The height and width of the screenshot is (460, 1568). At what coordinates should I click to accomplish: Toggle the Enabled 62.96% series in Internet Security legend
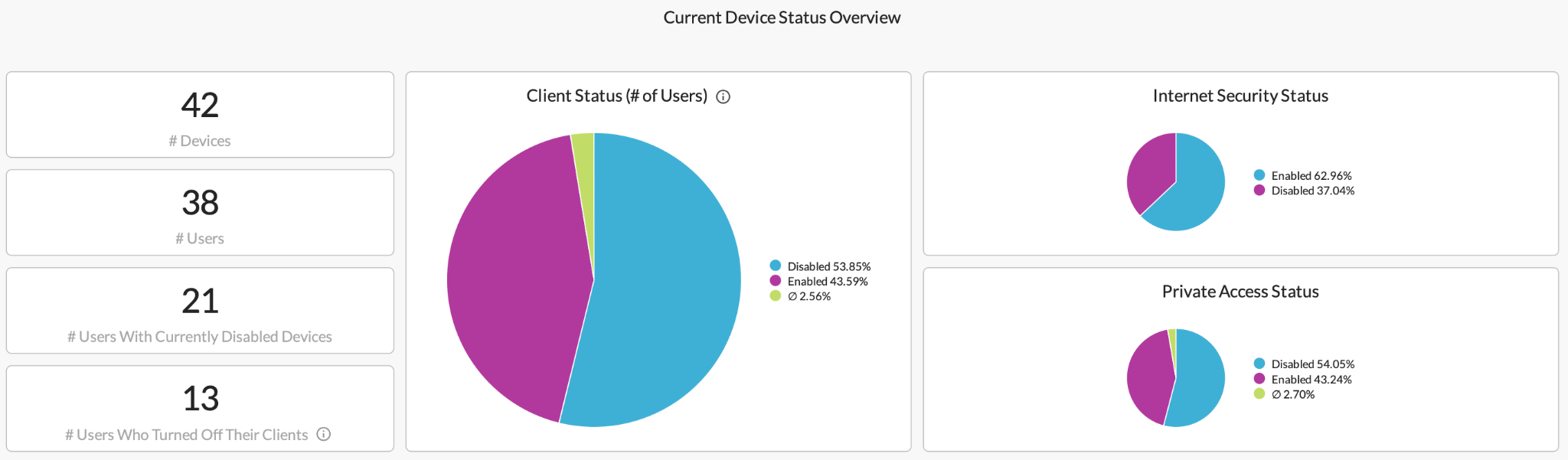[x=1311, y=175]
